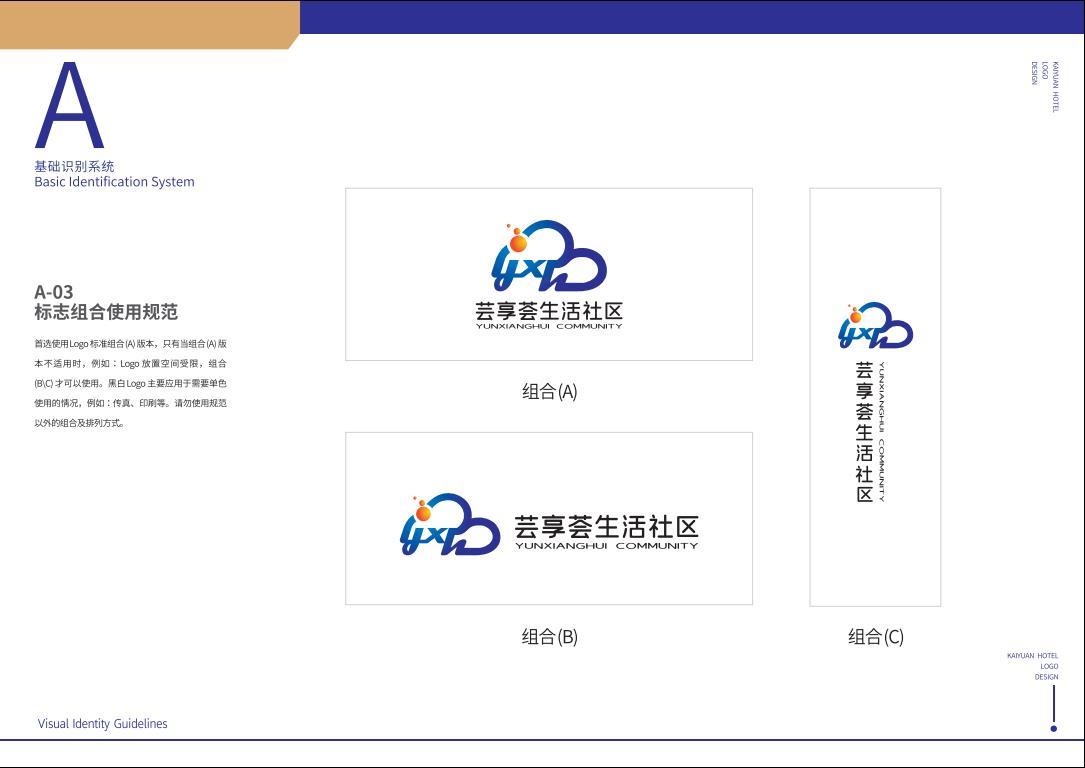Click the paragraph line containing '黑白Logo主要应用于'
The height and width of the screenshot is (768, 1085).
click(x=130, y=383)
